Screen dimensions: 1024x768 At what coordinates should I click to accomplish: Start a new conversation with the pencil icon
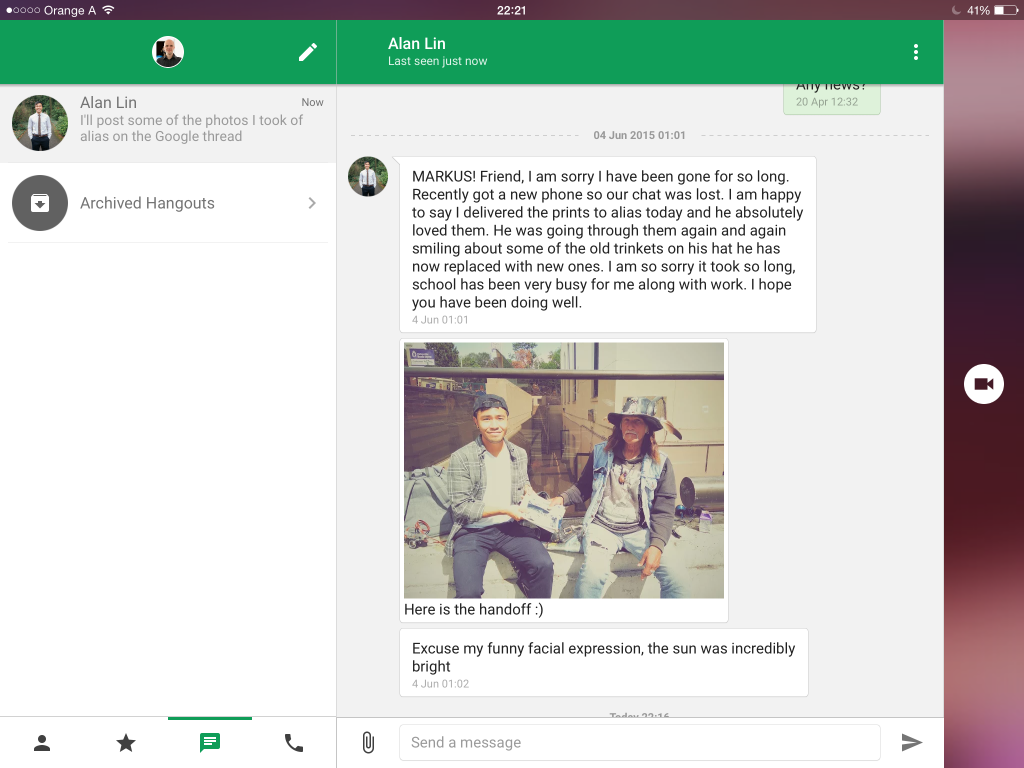click(x=308, y=52)
